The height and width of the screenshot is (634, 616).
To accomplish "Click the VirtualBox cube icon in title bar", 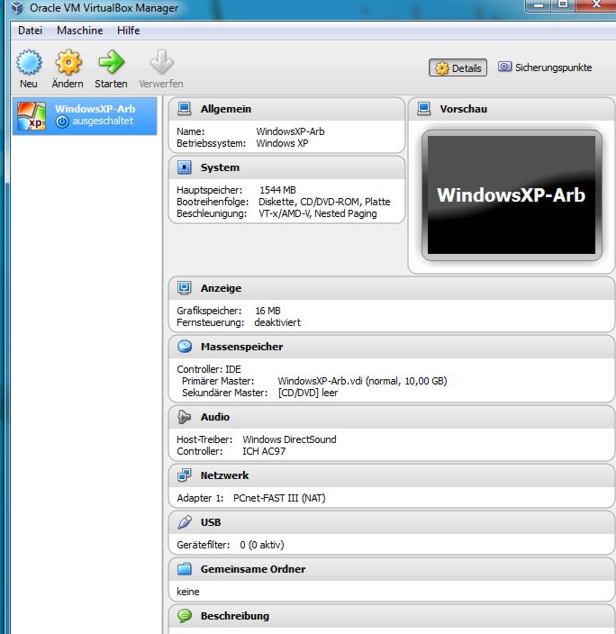I will pyautogui.click(x=17, y=8).
